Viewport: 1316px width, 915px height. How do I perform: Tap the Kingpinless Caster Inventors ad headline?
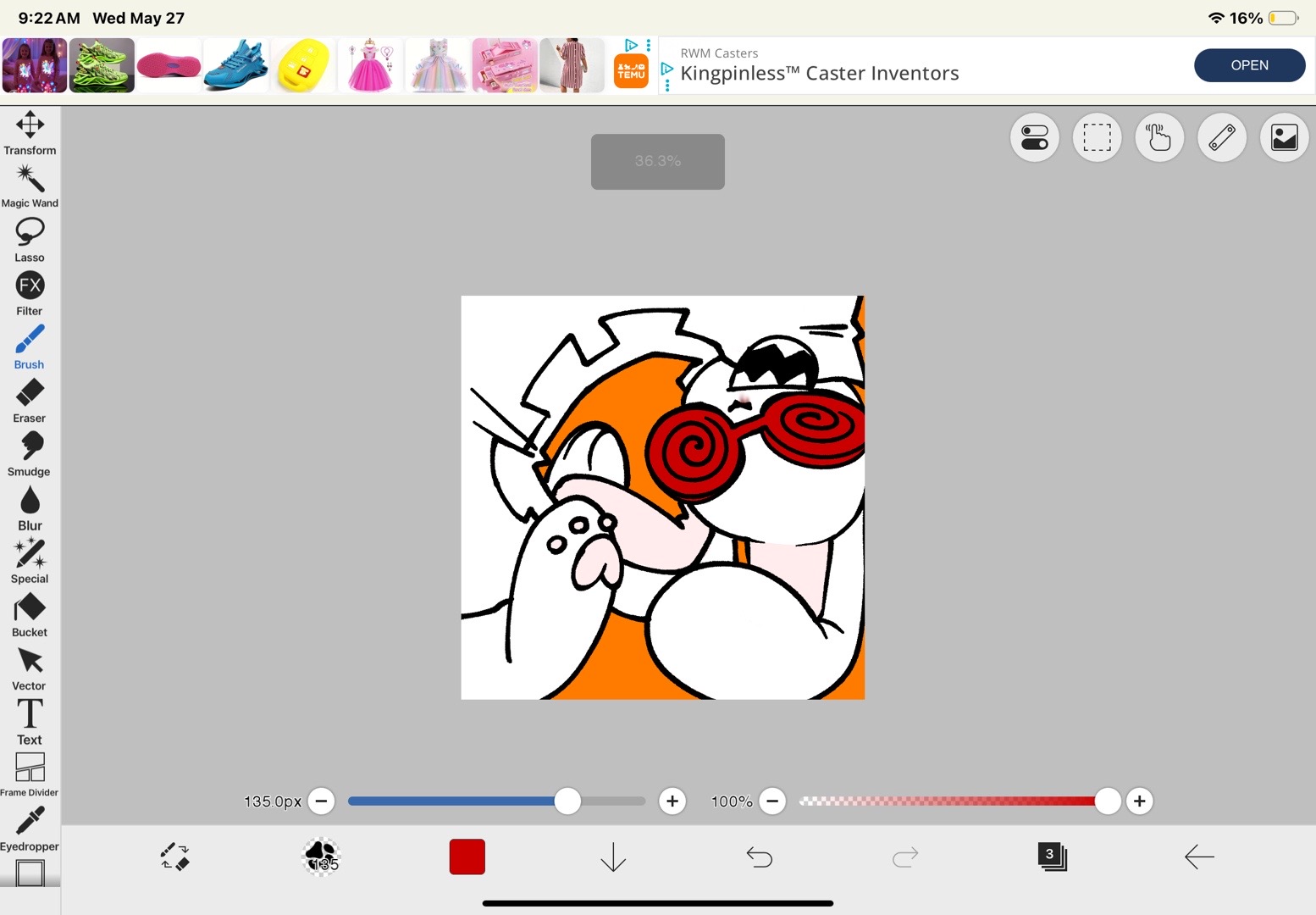point(820,74)
